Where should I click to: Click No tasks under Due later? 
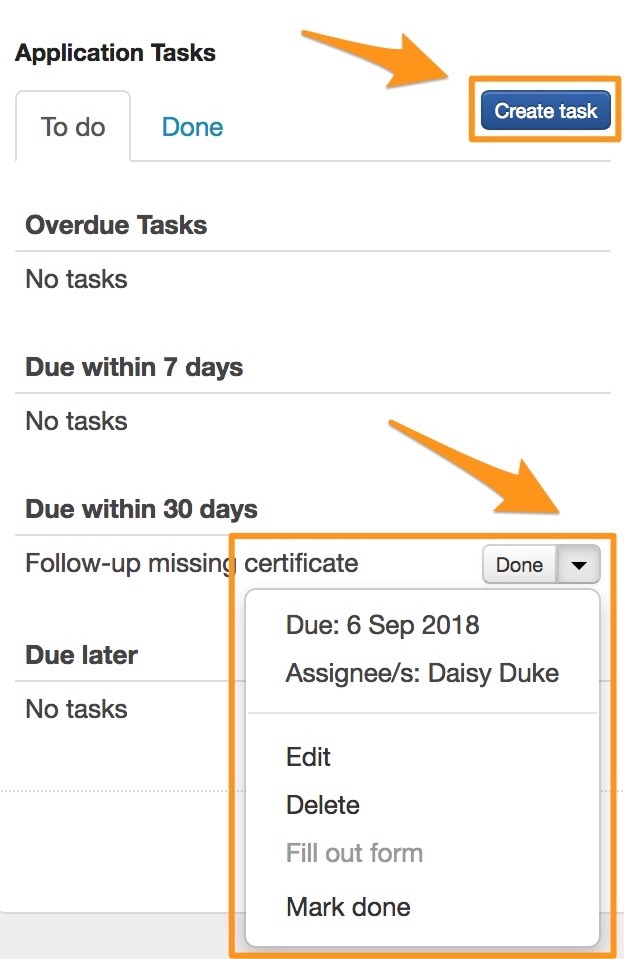(76, 709)
